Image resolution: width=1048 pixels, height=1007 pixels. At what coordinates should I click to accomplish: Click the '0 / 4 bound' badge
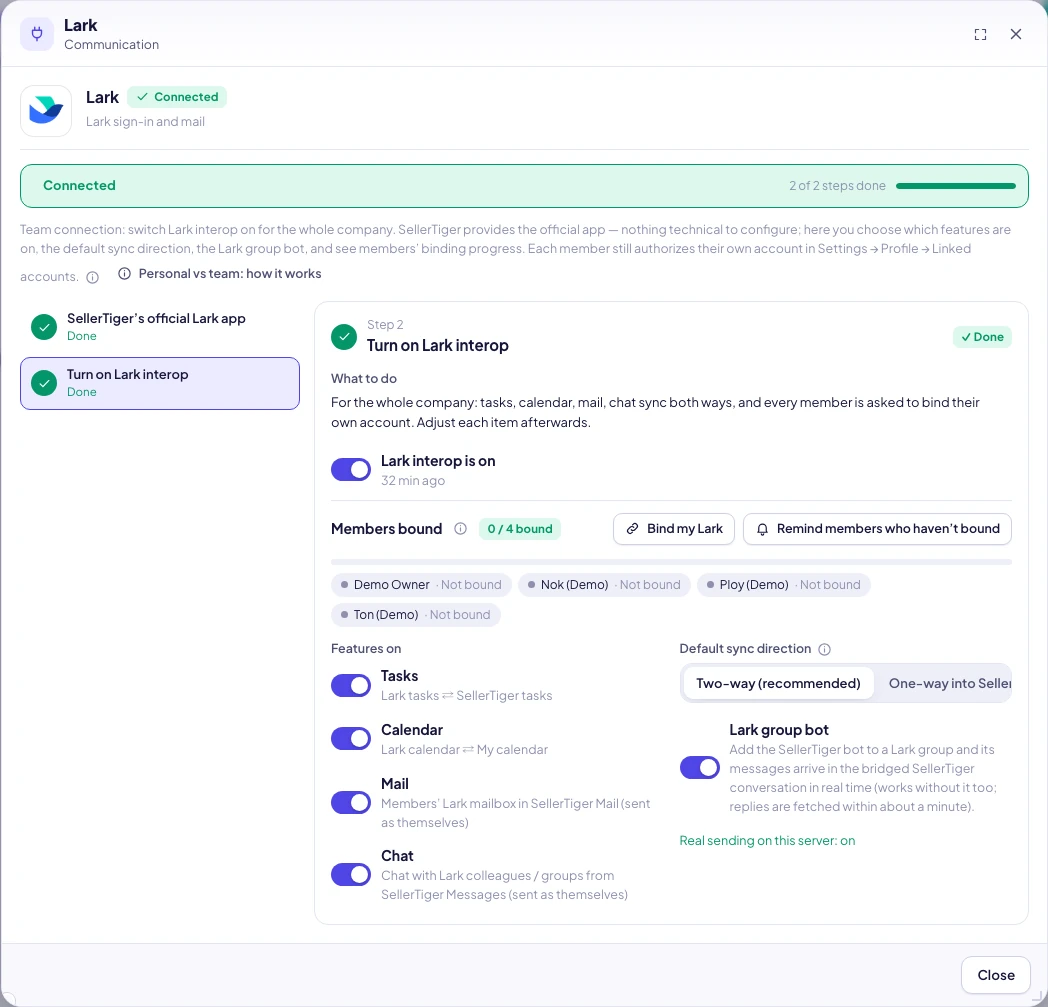tap(520, 529)
